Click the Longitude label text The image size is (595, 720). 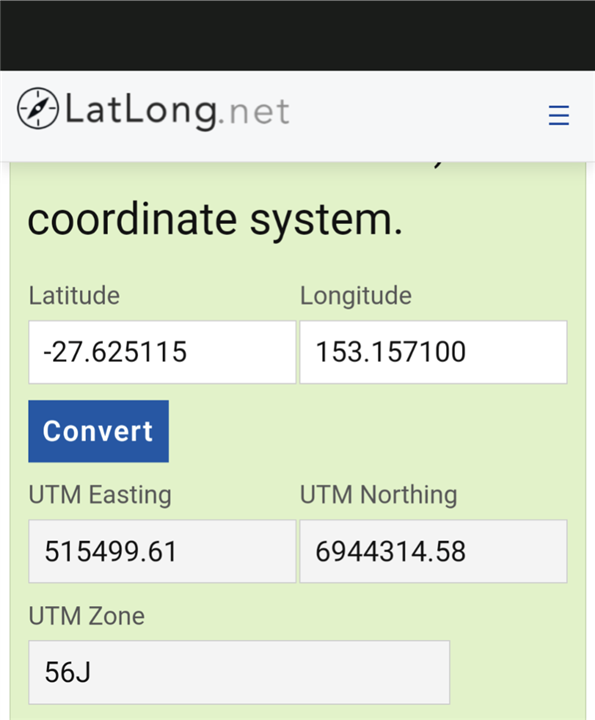tap(356, 296)
